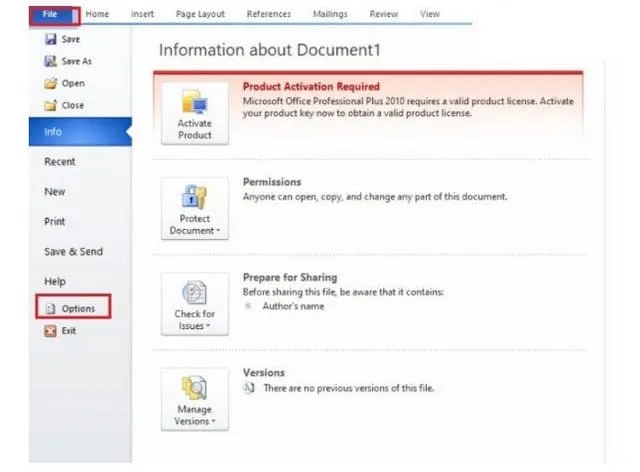Image resolution: width=640 pixels, height=472 pixels.
Task: Open the Save & Send section
Action: coord(73,252)
